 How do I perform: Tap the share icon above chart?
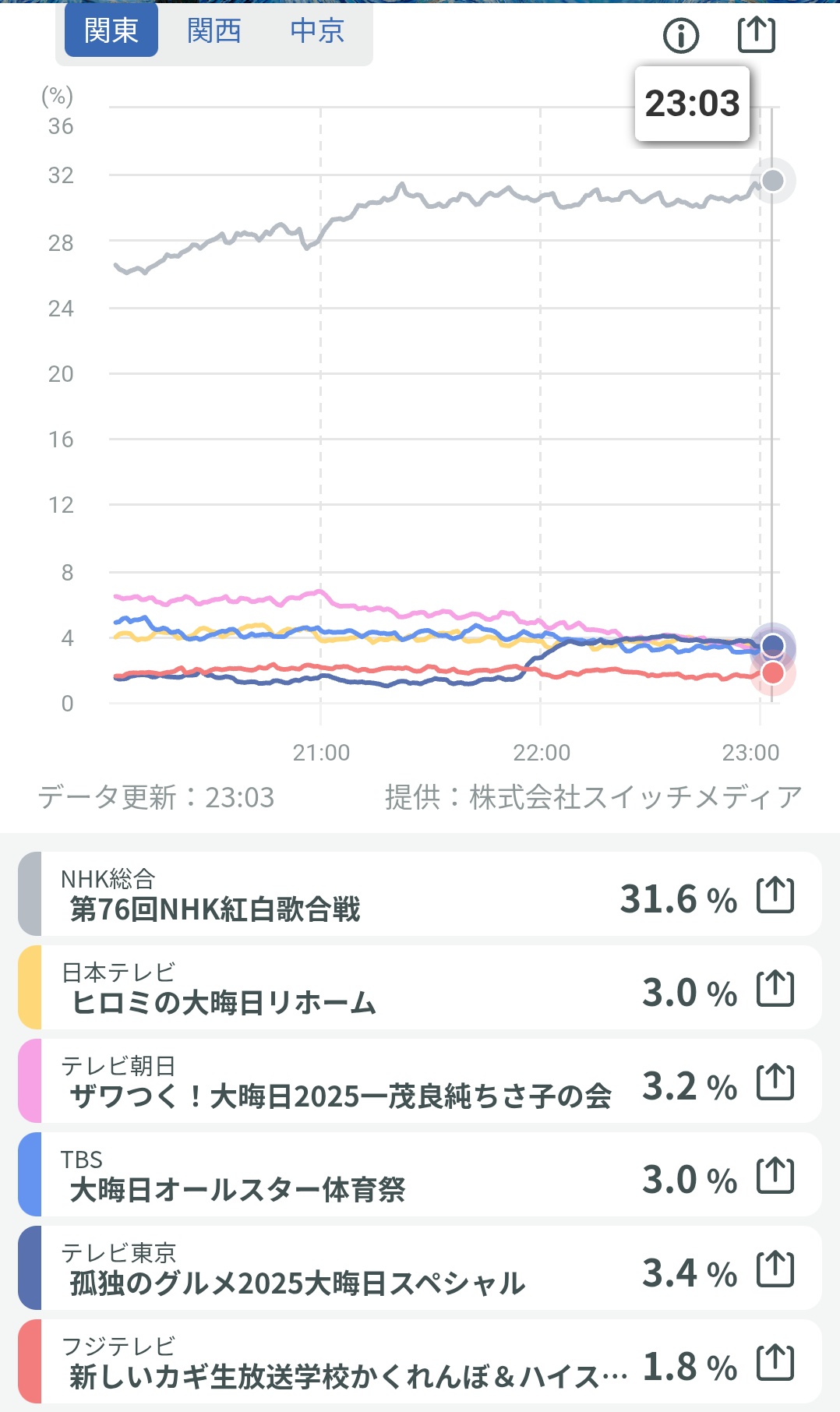pyautogui.click(x=756, y=35)
